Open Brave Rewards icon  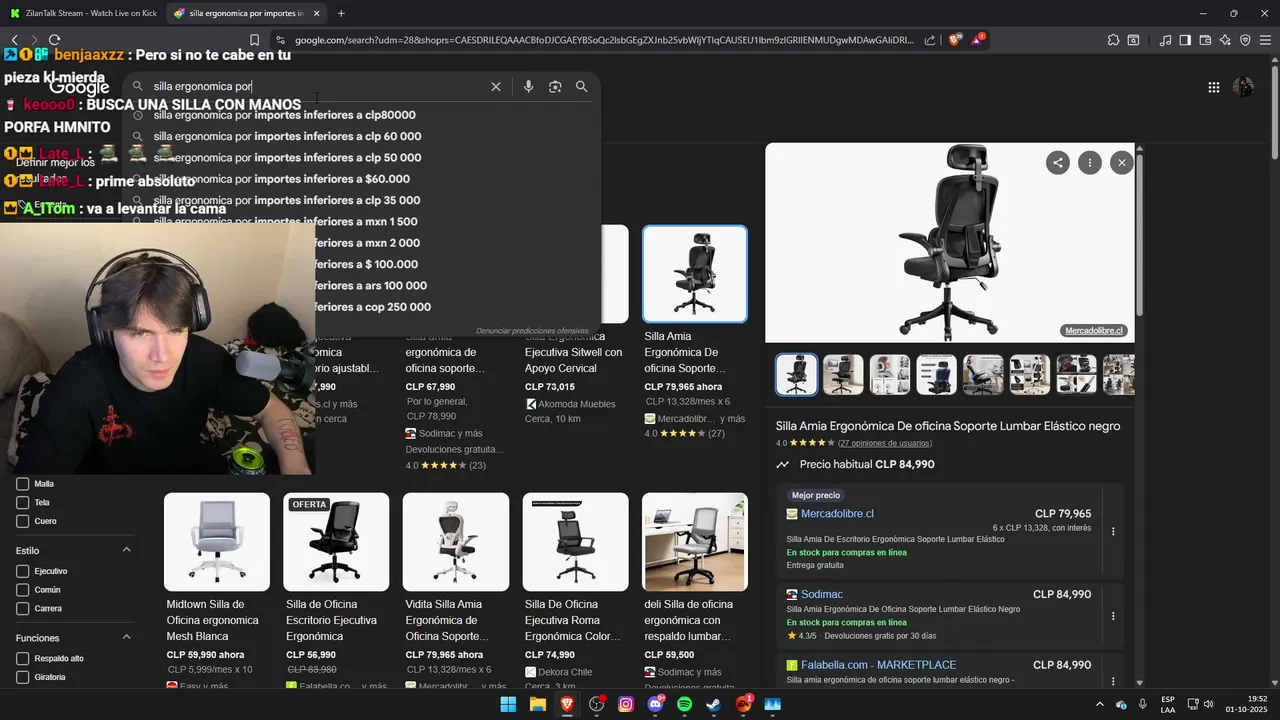978,40
